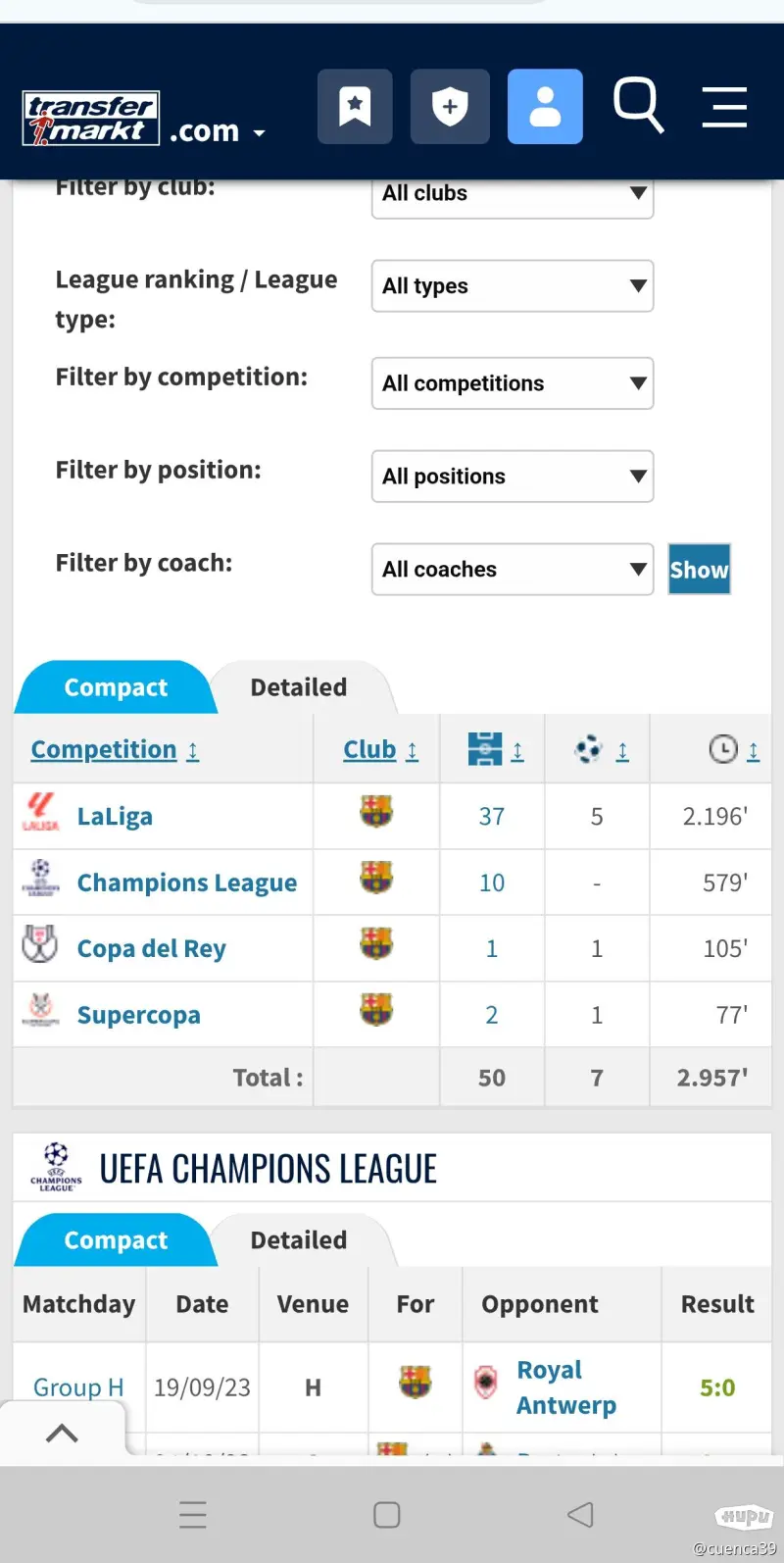Open the All positions dropdown

pos(512,477)
